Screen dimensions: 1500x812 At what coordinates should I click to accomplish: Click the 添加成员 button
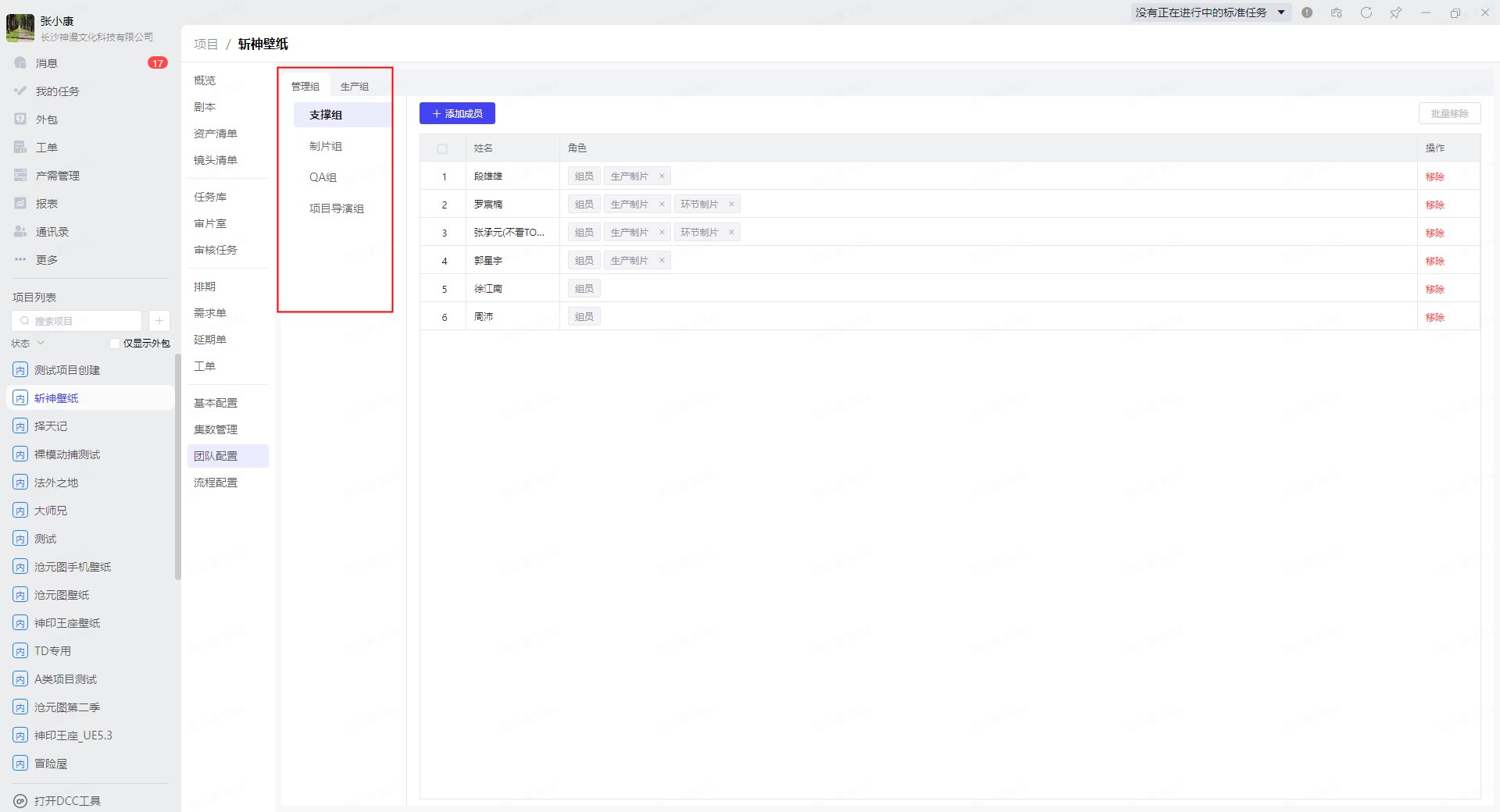coord(457,114)
